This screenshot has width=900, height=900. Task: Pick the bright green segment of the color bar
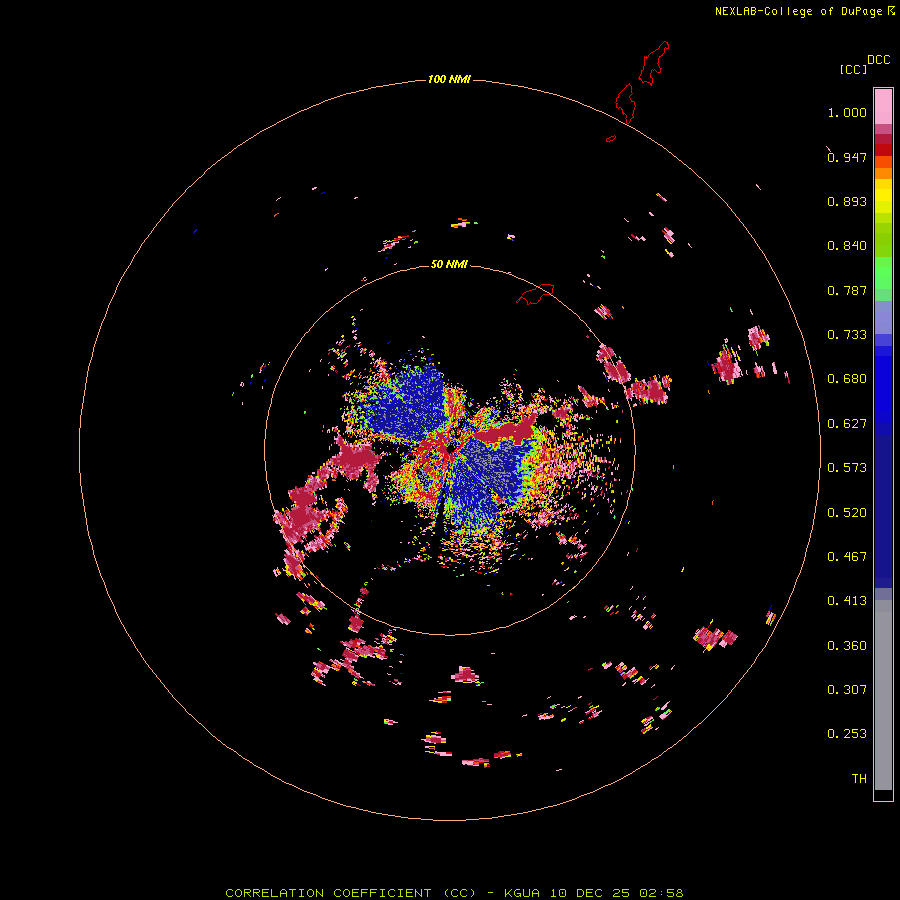pos(883,273)
